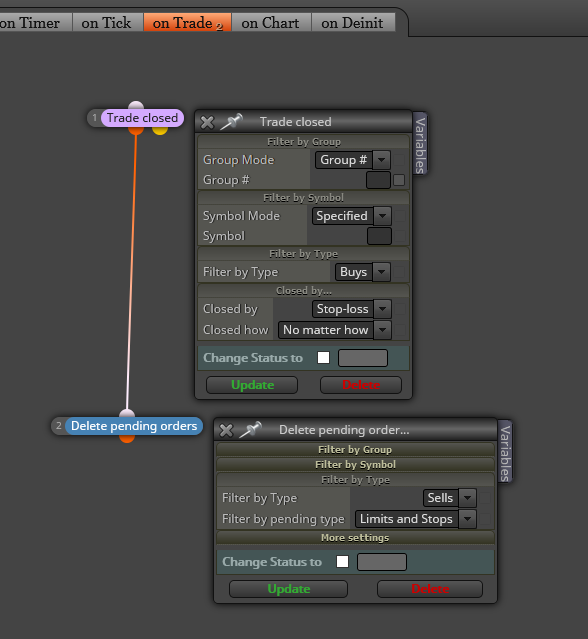The width and height of the screenshot is (588, 639).
Task: Click status value field in Trade closed panel
Action: pyautogui.click(x=363, y=358)
